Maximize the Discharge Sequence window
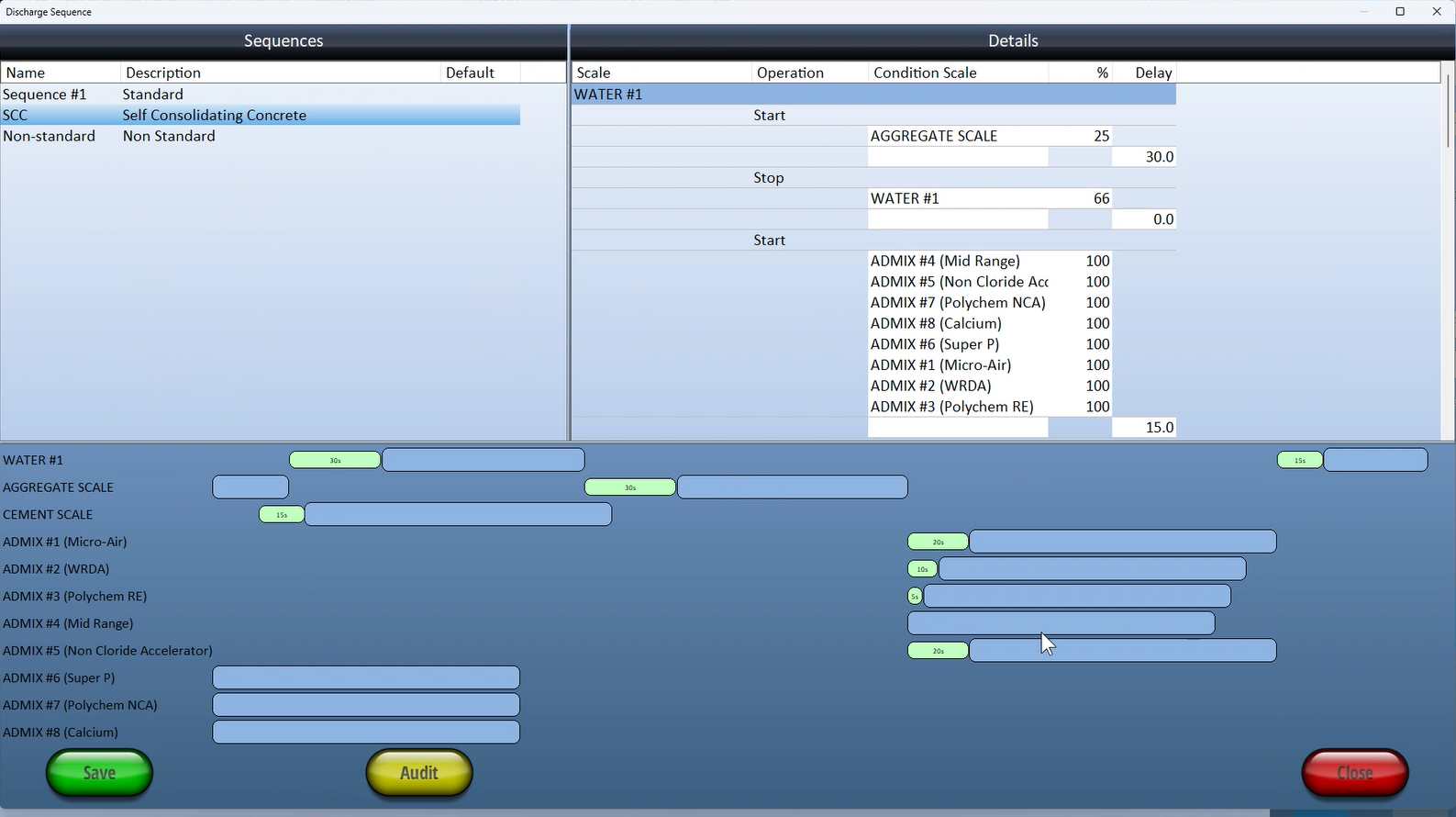 pos(1400,12)
